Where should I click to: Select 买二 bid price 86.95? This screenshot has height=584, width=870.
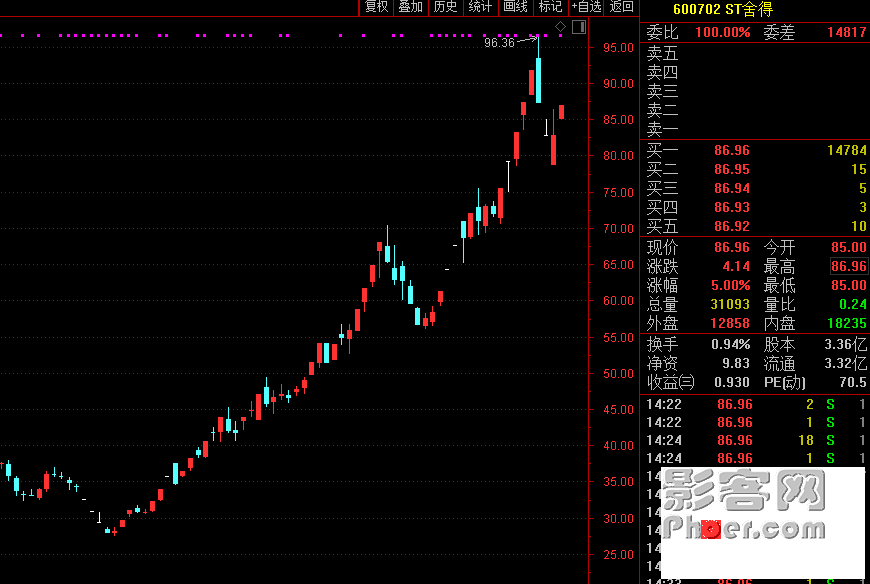(732, 169)
